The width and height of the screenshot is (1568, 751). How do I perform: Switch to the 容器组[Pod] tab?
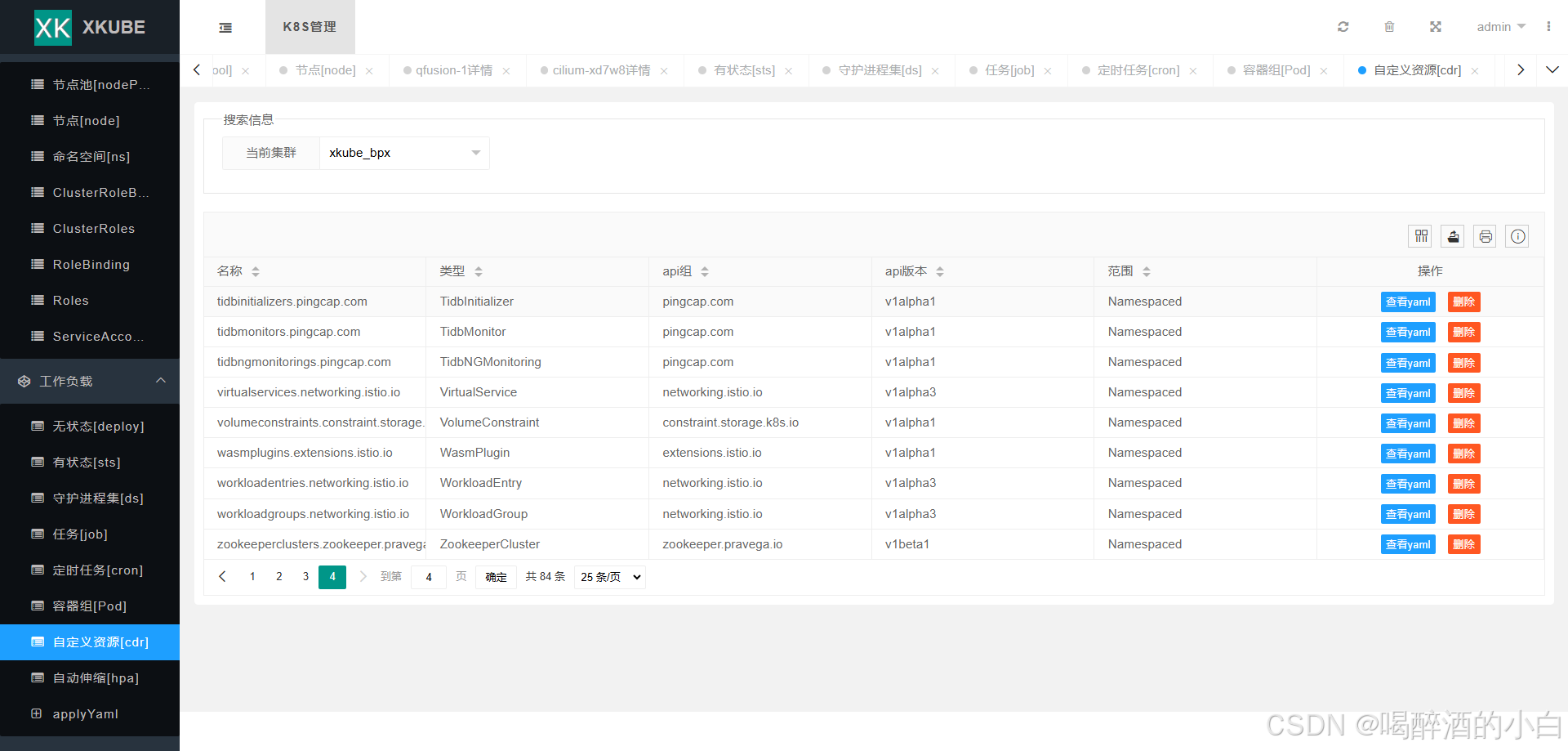(1276, 70)
